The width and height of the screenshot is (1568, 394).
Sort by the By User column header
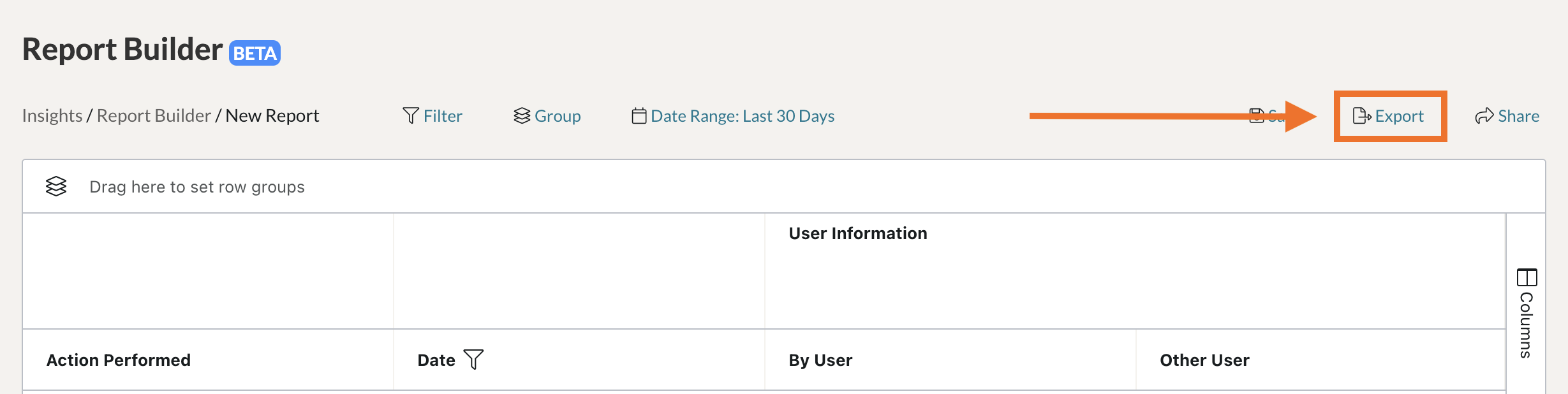coord(820,360)
